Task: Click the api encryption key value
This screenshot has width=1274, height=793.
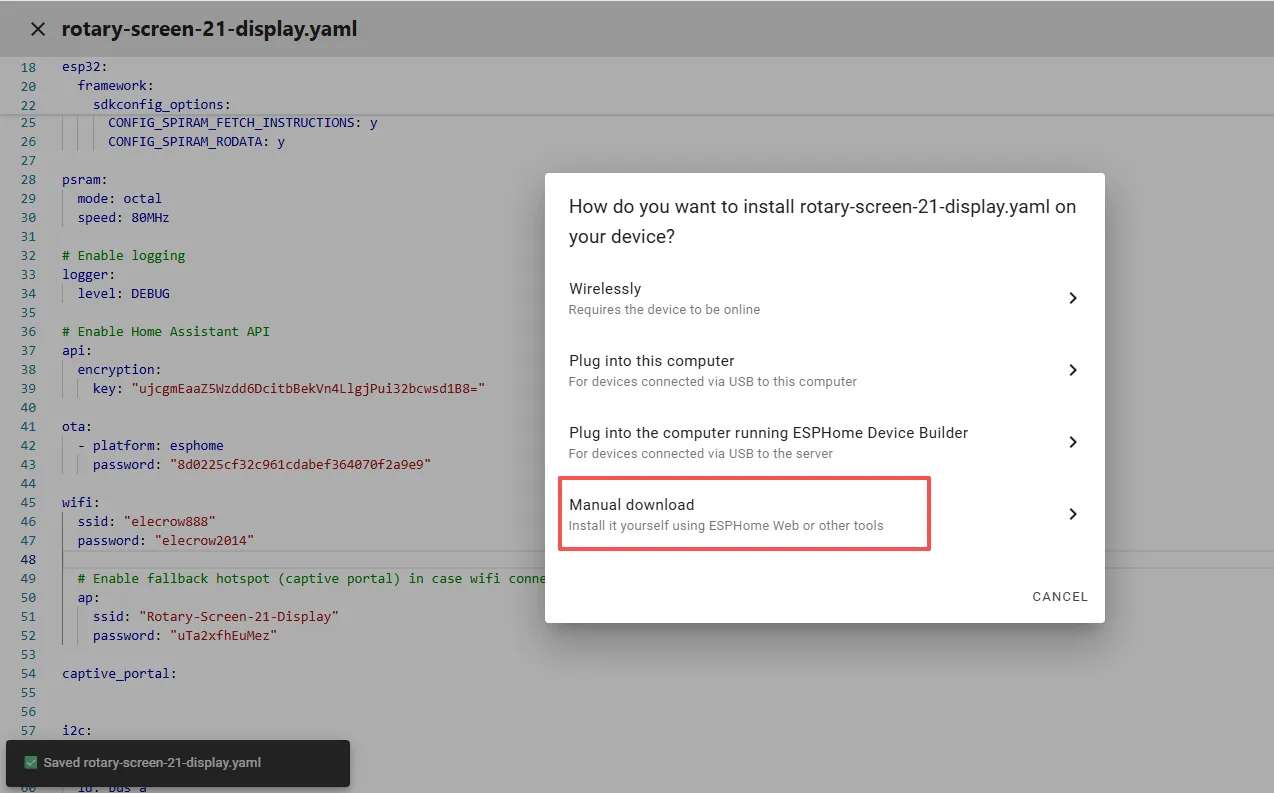Action: tap(304, 388)
